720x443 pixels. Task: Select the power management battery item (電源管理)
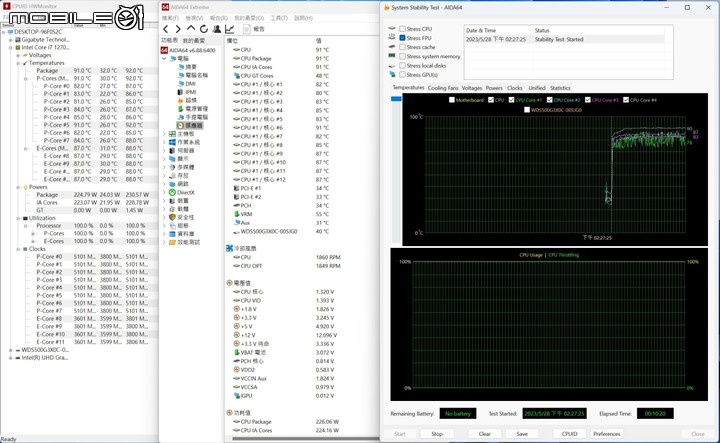(192, 109)
